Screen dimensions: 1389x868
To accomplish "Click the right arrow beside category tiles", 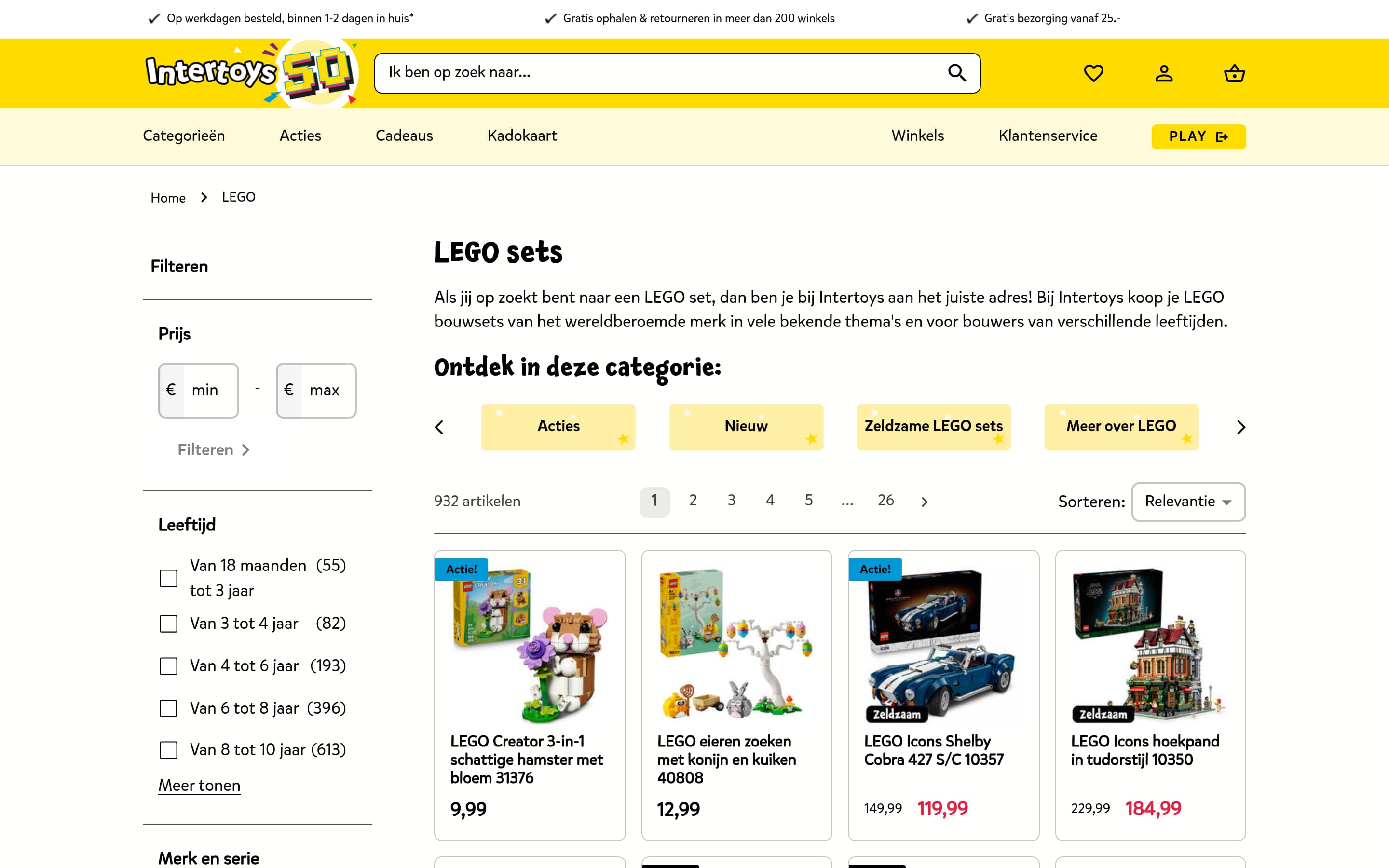I will pos(1241,427).
